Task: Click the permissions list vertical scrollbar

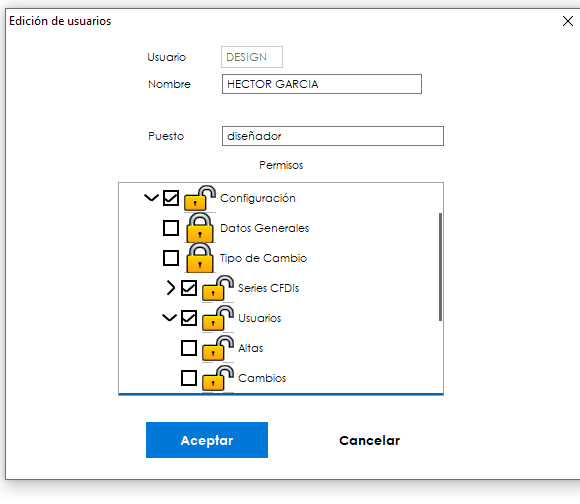Action: 440,267
